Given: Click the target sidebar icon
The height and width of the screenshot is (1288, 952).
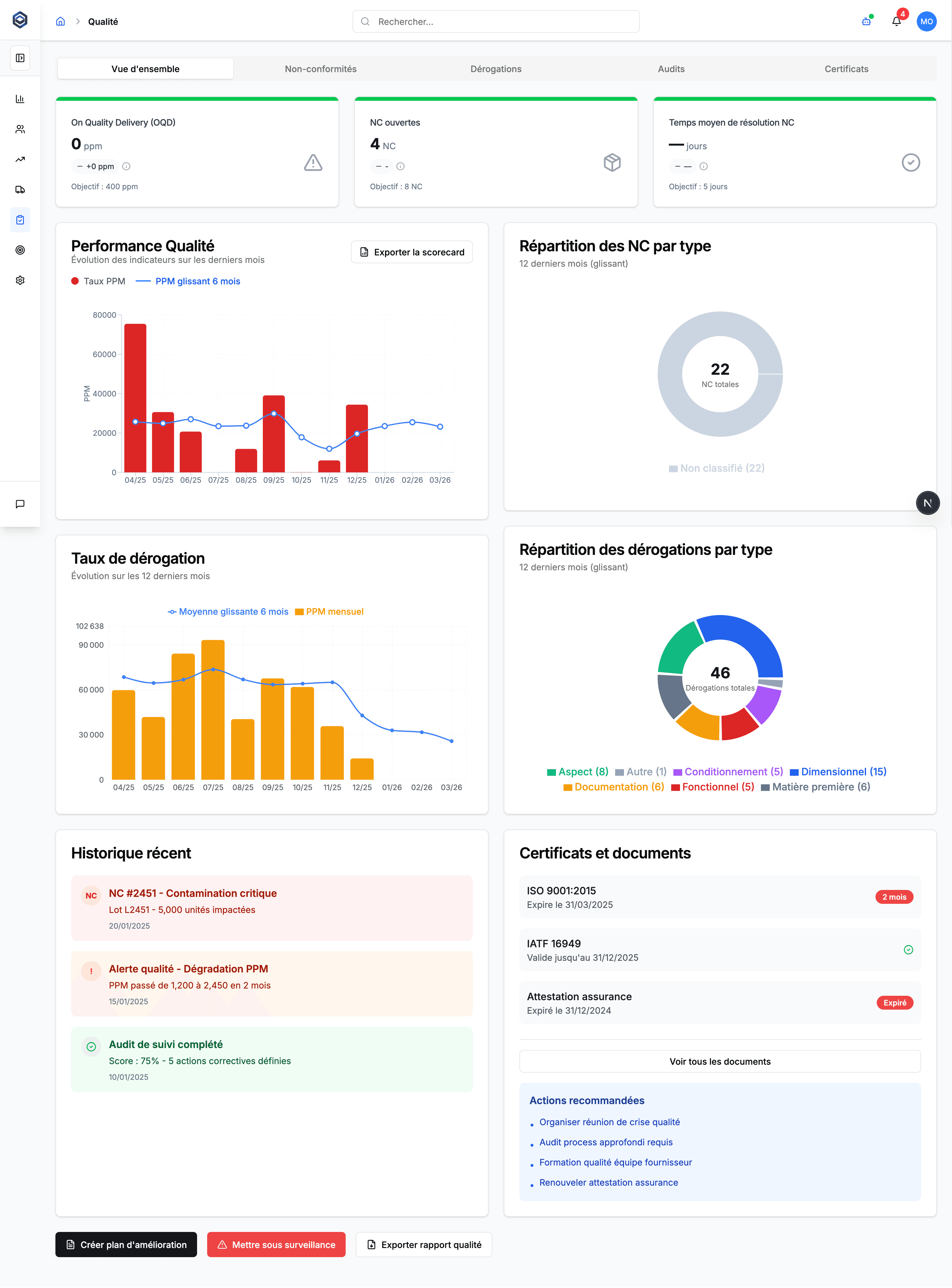Looking at the screenshot, I should click(20, 250).
